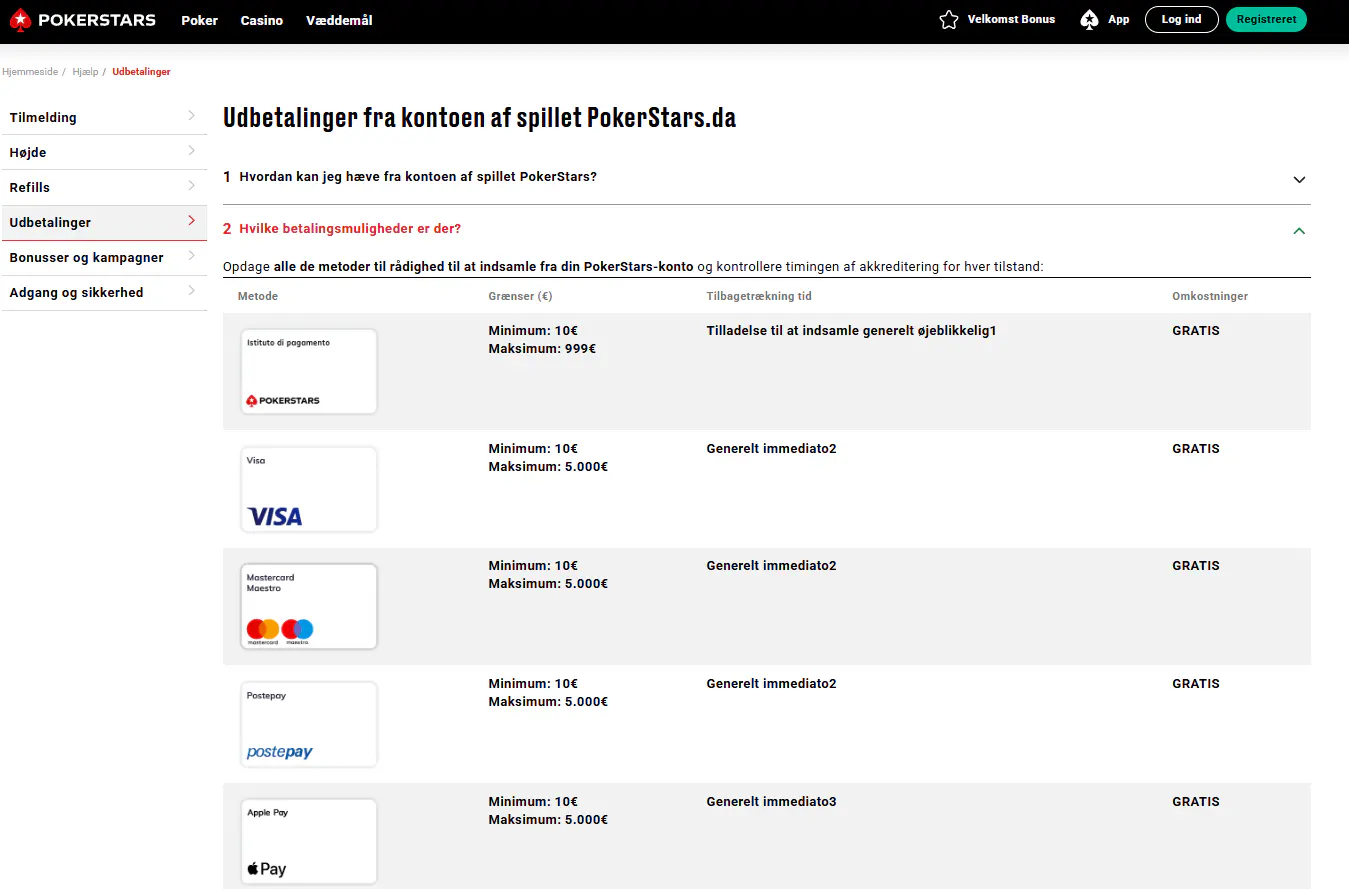Click GRATIS in the Postepay row
Screen dimensions: 1349x889
(1196, 684)
